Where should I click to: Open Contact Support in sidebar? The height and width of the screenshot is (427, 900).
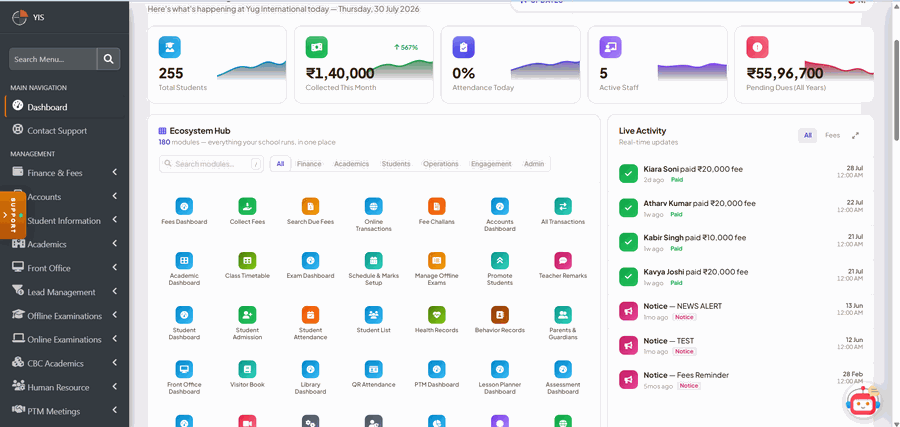65,130
